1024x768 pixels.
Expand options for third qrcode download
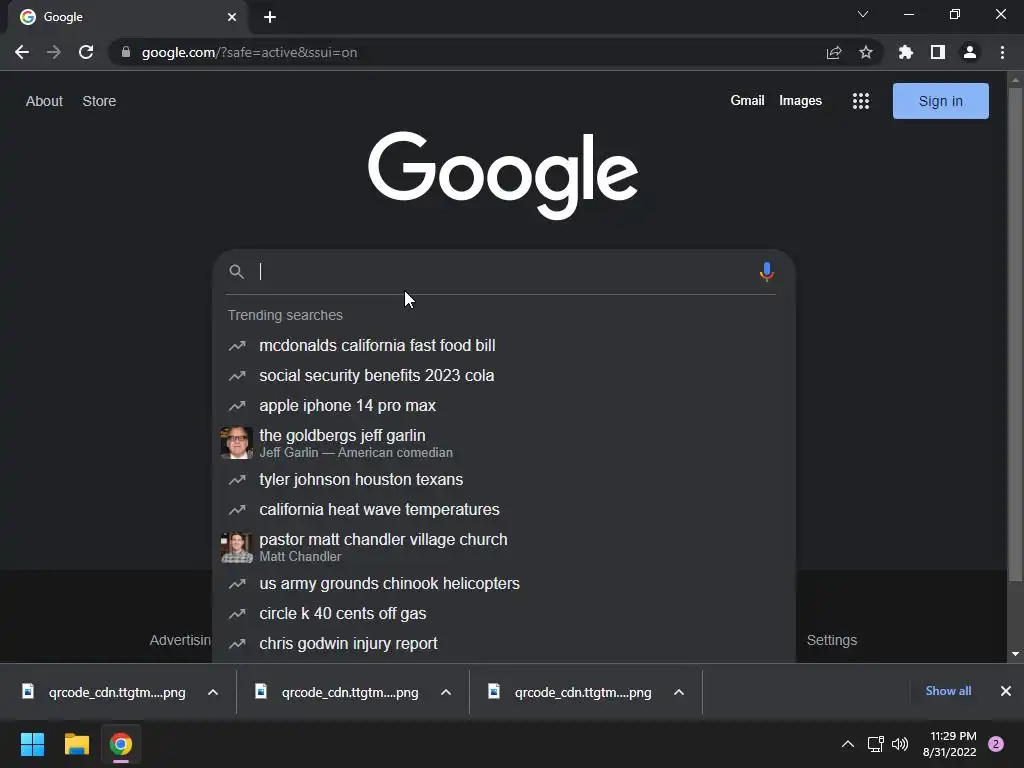[679, 692]
